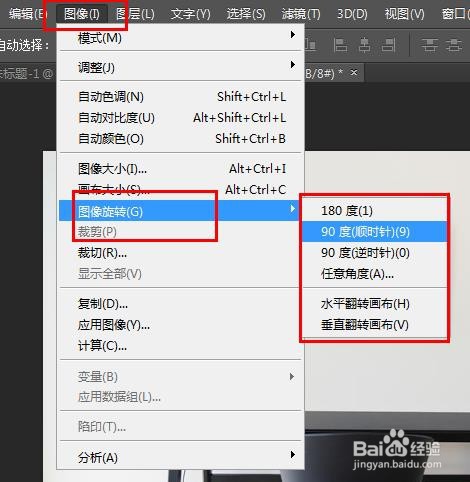
Task: Open the 滤镜(T) menu
Action: 301,14
